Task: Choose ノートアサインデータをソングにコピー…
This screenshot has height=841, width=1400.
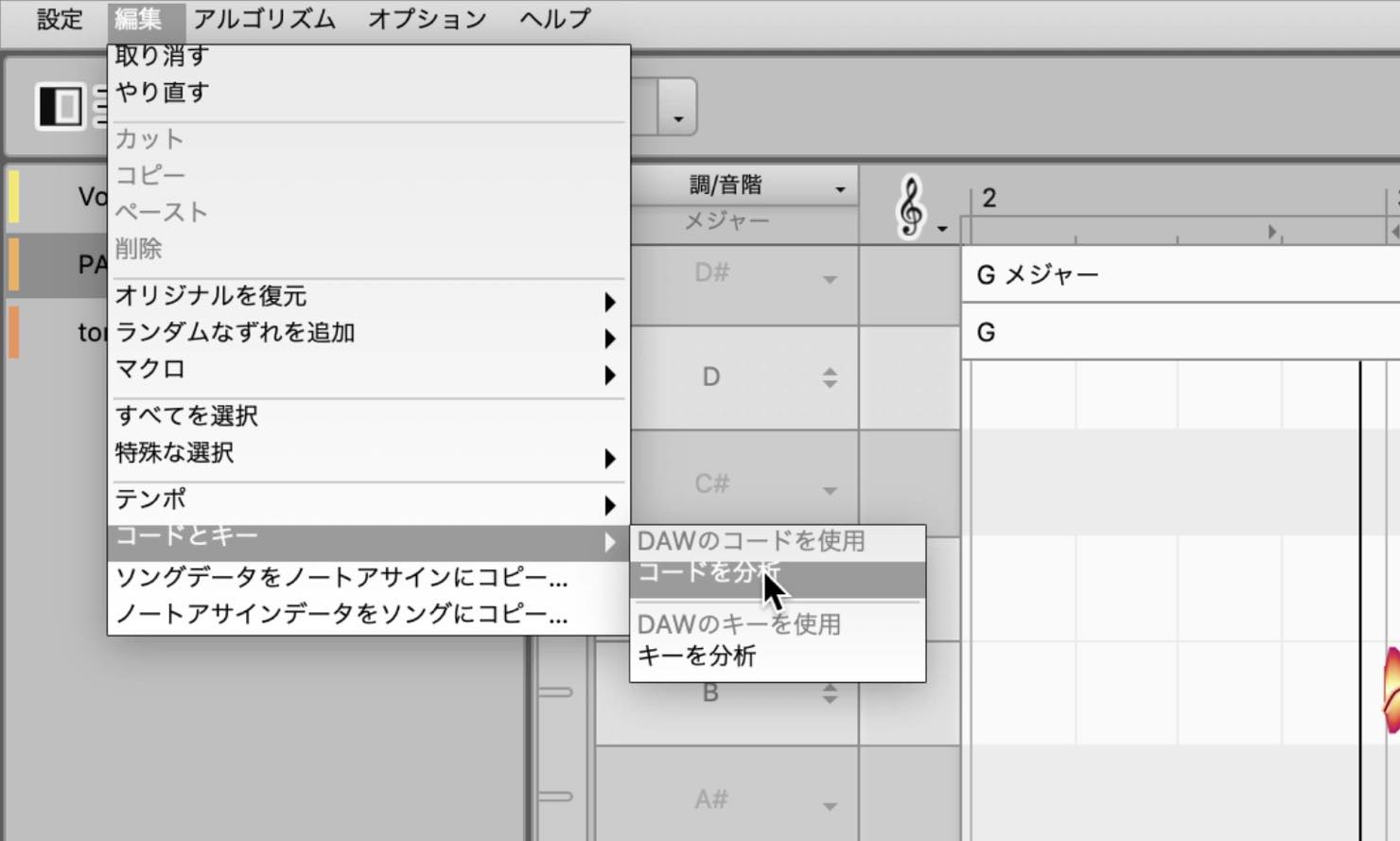Action: pos(369,614)
